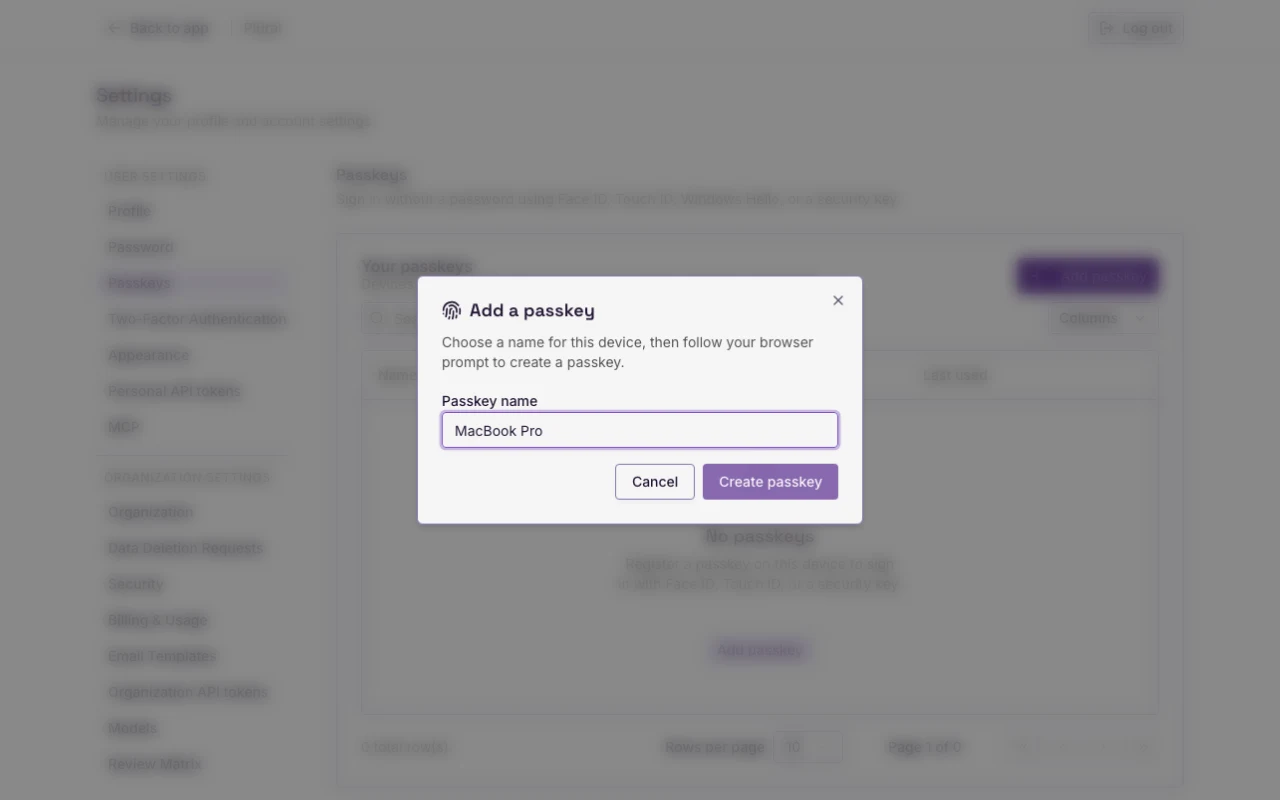This screenshot has width=1280, height=800.
Task: Click the search icon in passkeys table
Action: click(x=377, y=319)
